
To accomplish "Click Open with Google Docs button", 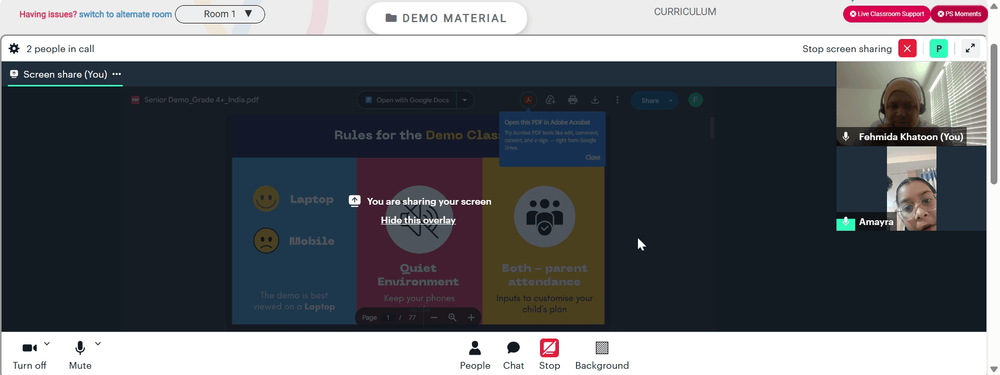I will click(407, 100).
